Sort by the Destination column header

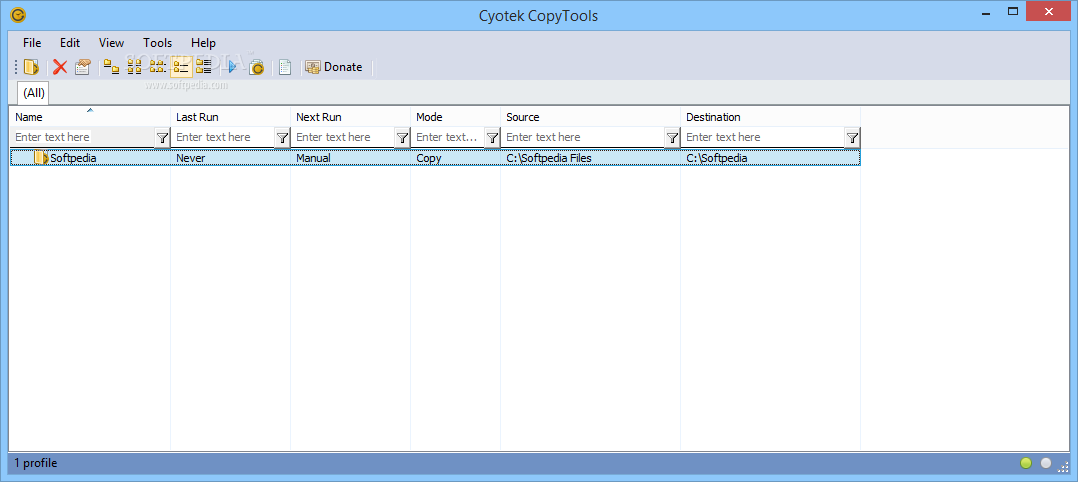(771, 117)
